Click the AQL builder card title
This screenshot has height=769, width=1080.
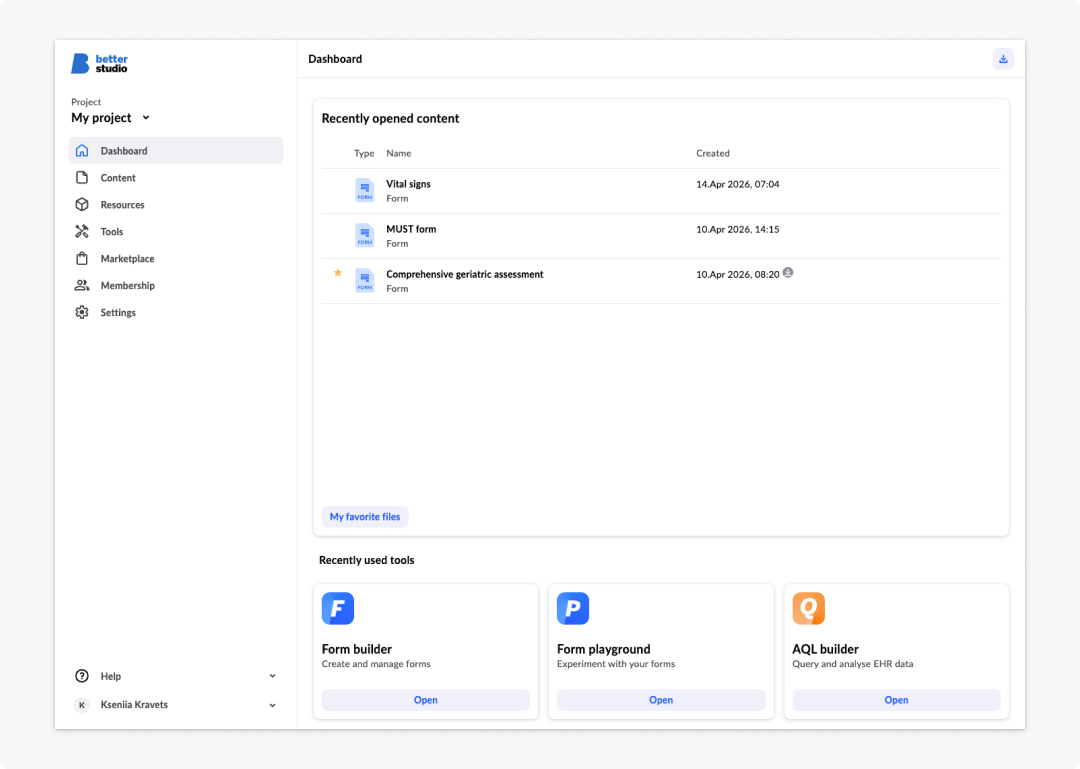[x=824, y=648]
